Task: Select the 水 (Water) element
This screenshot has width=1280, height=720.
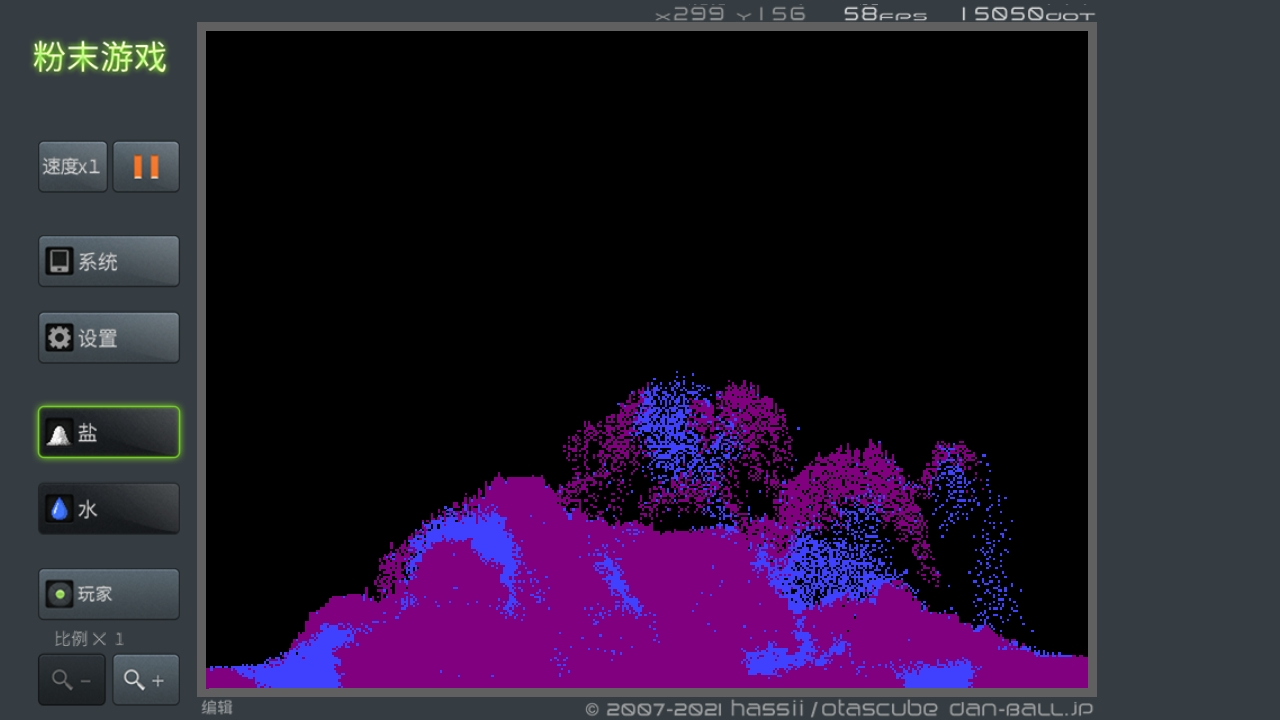Action: [109, 509]
